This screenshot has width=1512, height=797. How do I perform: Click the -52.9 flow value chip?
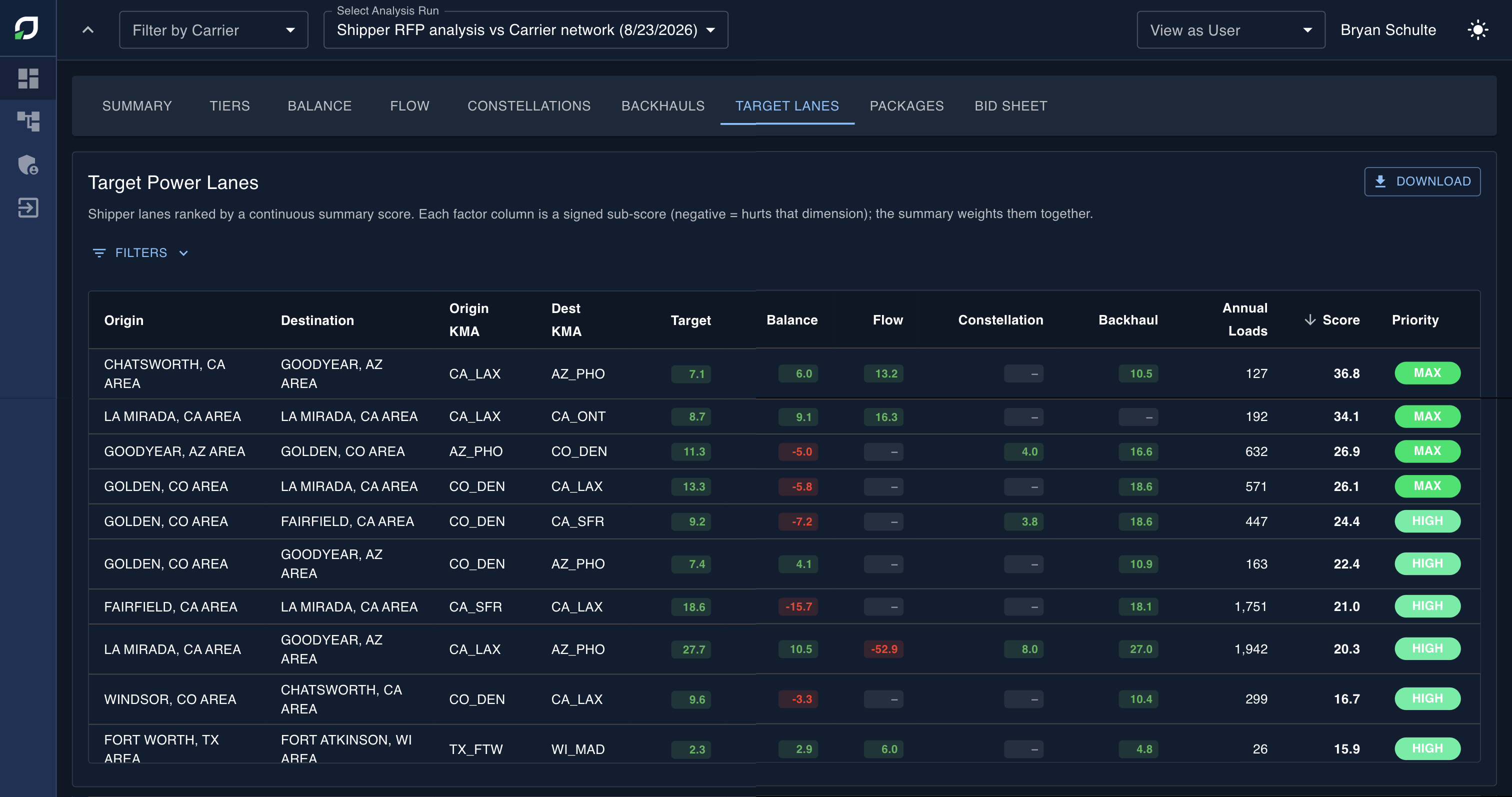coord(884,649)
